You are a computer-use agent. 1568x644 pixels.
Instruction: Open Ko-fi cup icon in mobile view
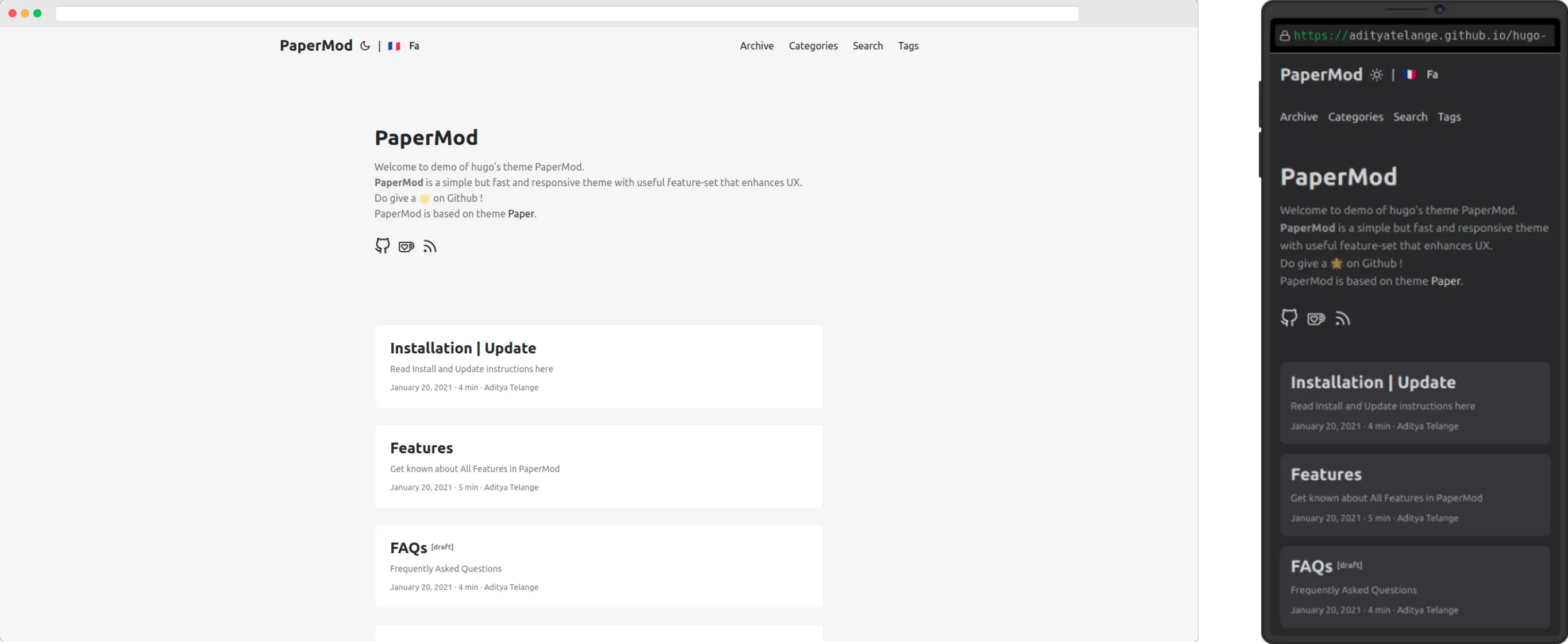[1315, 319]
